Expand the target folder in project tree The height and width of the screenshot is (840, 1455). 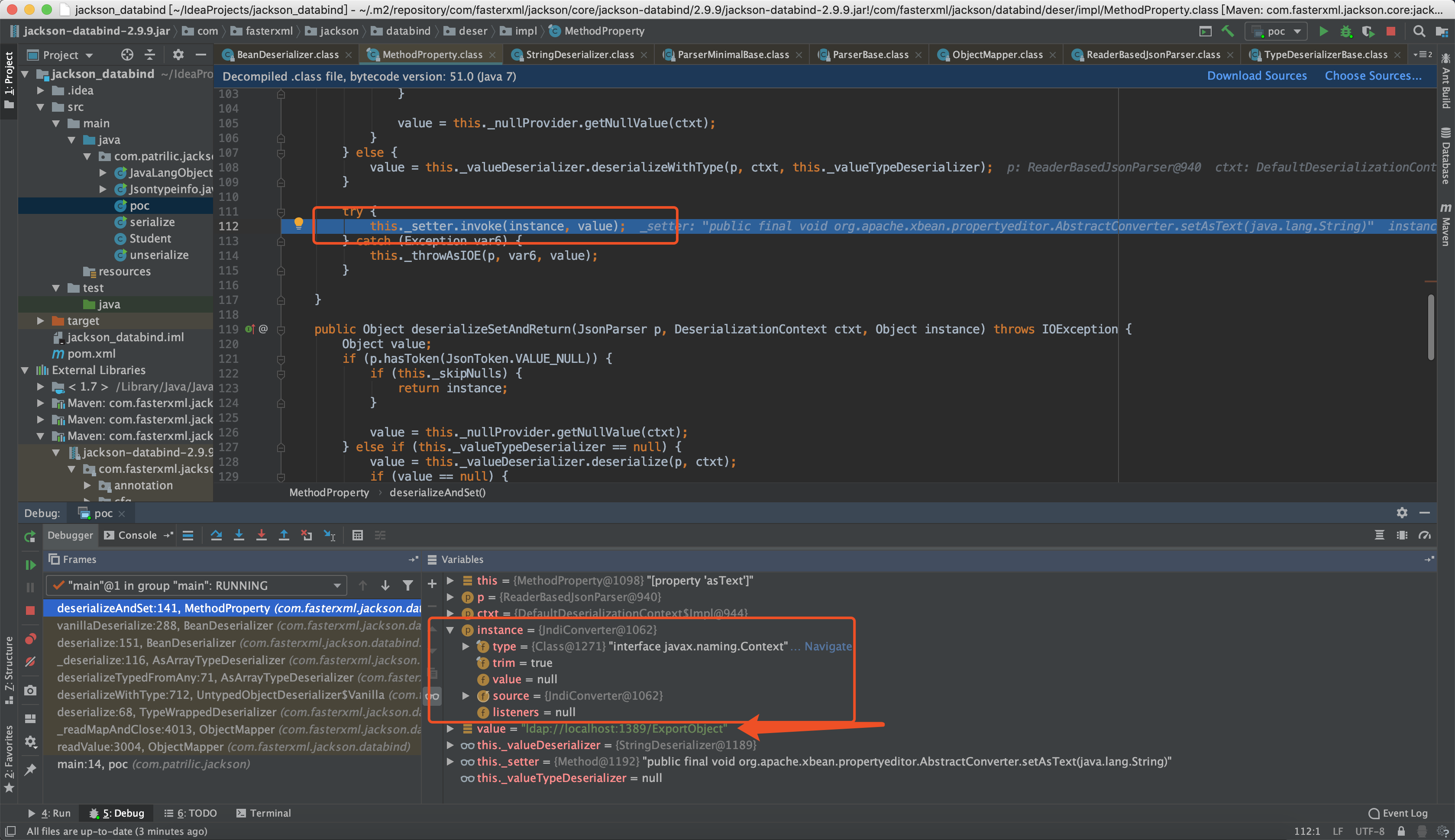[40, 321]
